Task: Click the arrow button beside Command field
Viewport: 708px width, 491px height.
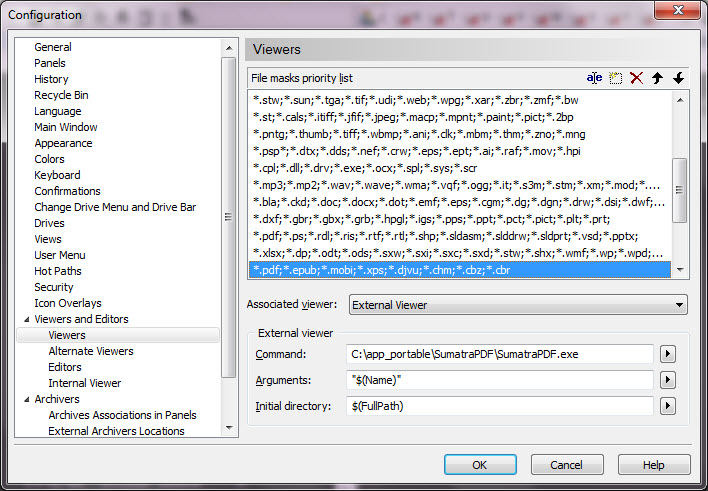Action: point(668,354)
